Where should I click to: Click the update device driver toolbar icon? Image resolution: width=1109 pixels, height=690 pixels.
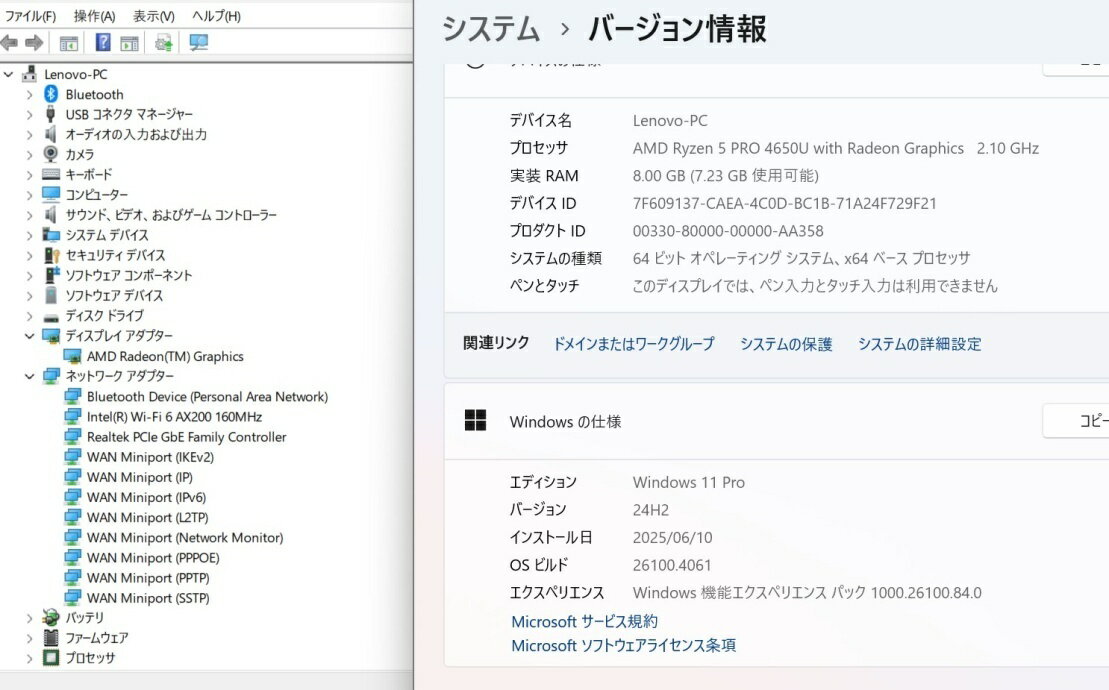164,42
